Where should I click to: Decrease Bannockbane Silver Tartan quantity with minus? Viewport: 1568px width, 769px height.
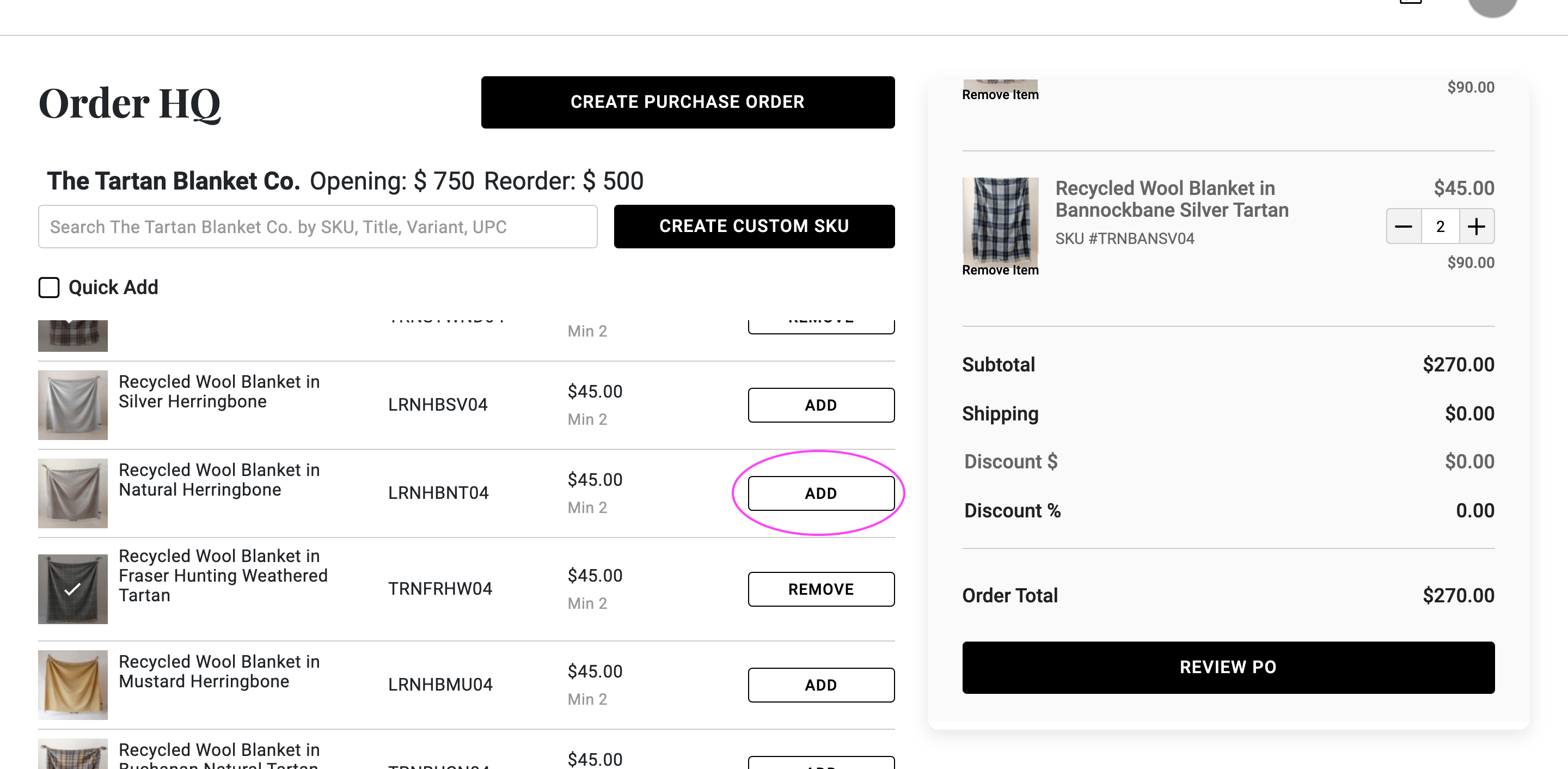(1403, 227)
